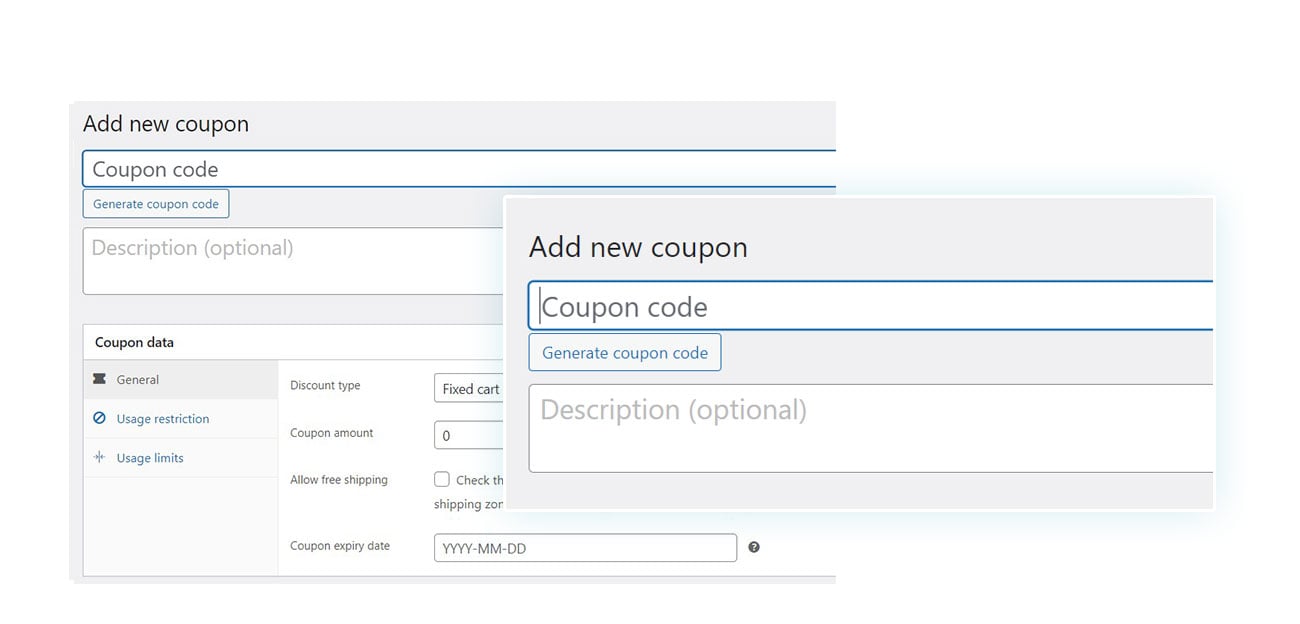Click the Generate coupon code button
Image resolution: width=1300 pixels, height=624 pixels.
[x=155, y=203]
